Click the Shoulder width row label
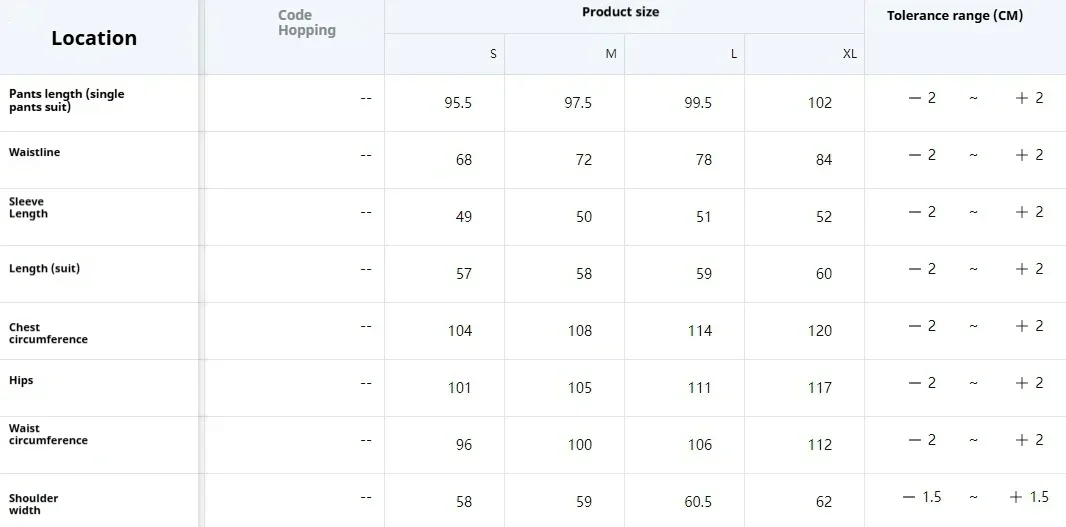 pos(34,504)
